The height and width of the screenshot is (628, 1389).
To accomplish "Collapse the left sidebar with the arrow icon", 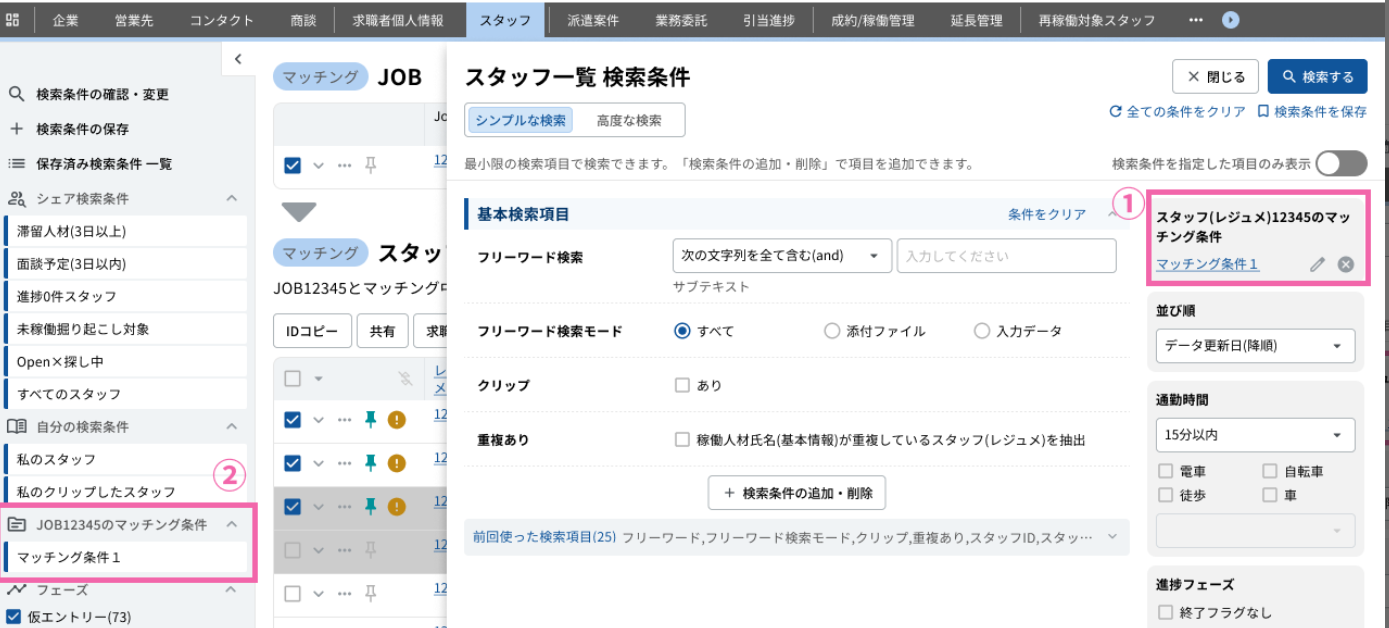I will tap(238, 59).
